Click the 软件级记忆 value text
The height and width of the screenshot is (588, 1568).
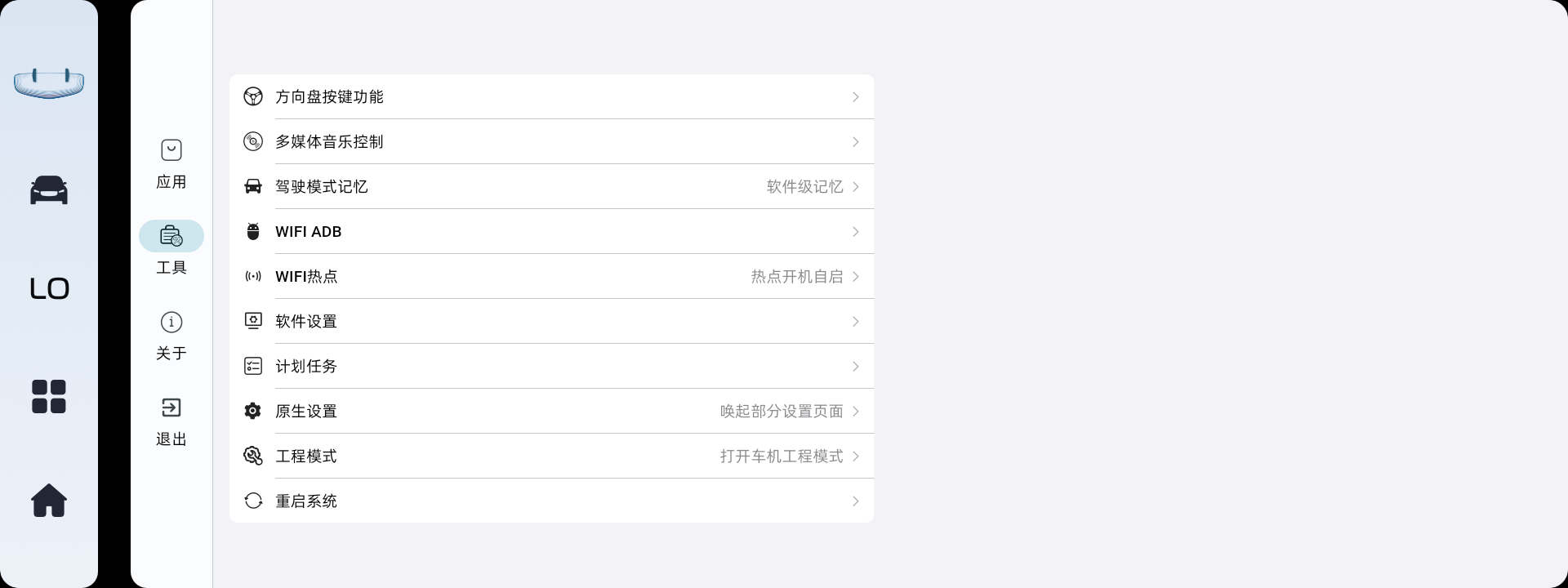tap(804, 187)
